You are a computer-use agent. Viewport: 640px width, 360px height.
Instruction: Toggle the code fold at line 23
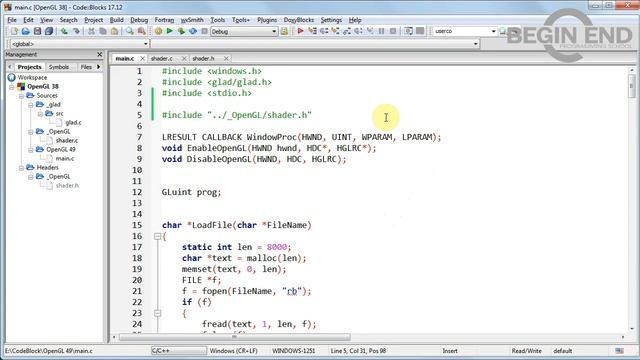pyautogui.click(x=157, y=313)
